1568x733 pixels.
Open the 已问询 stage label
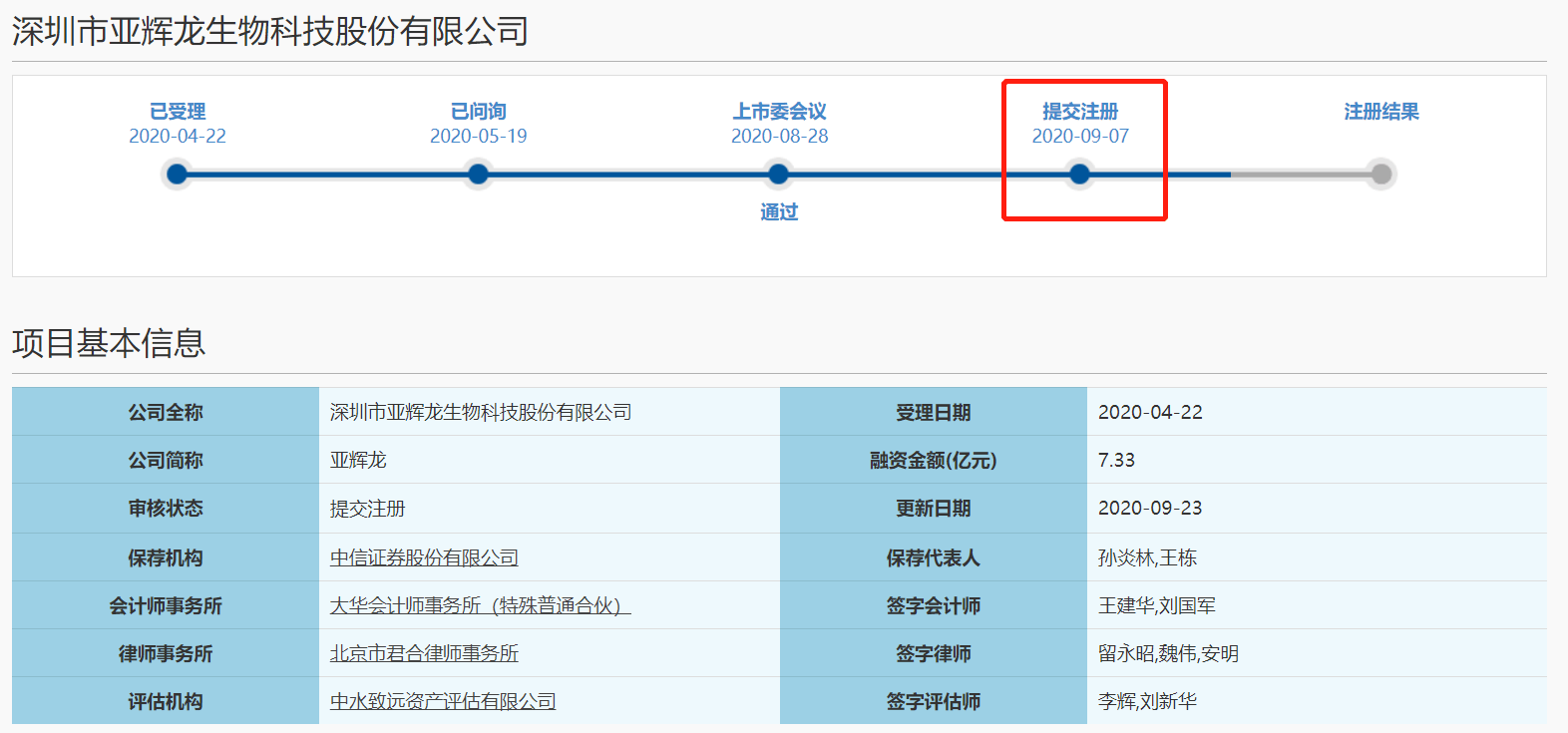pos(478,112)
